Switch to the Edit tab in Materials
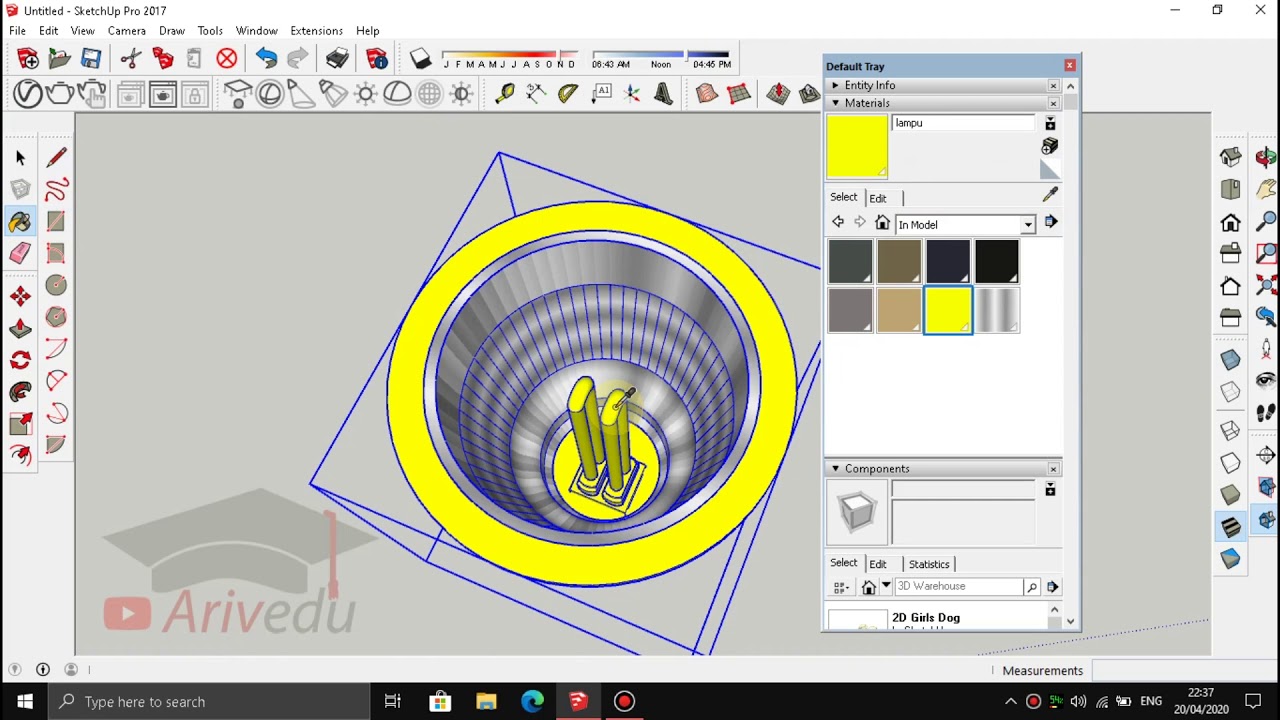This screenshot has width=1280, height=720. pyautogui.click(x=877, y=197)
